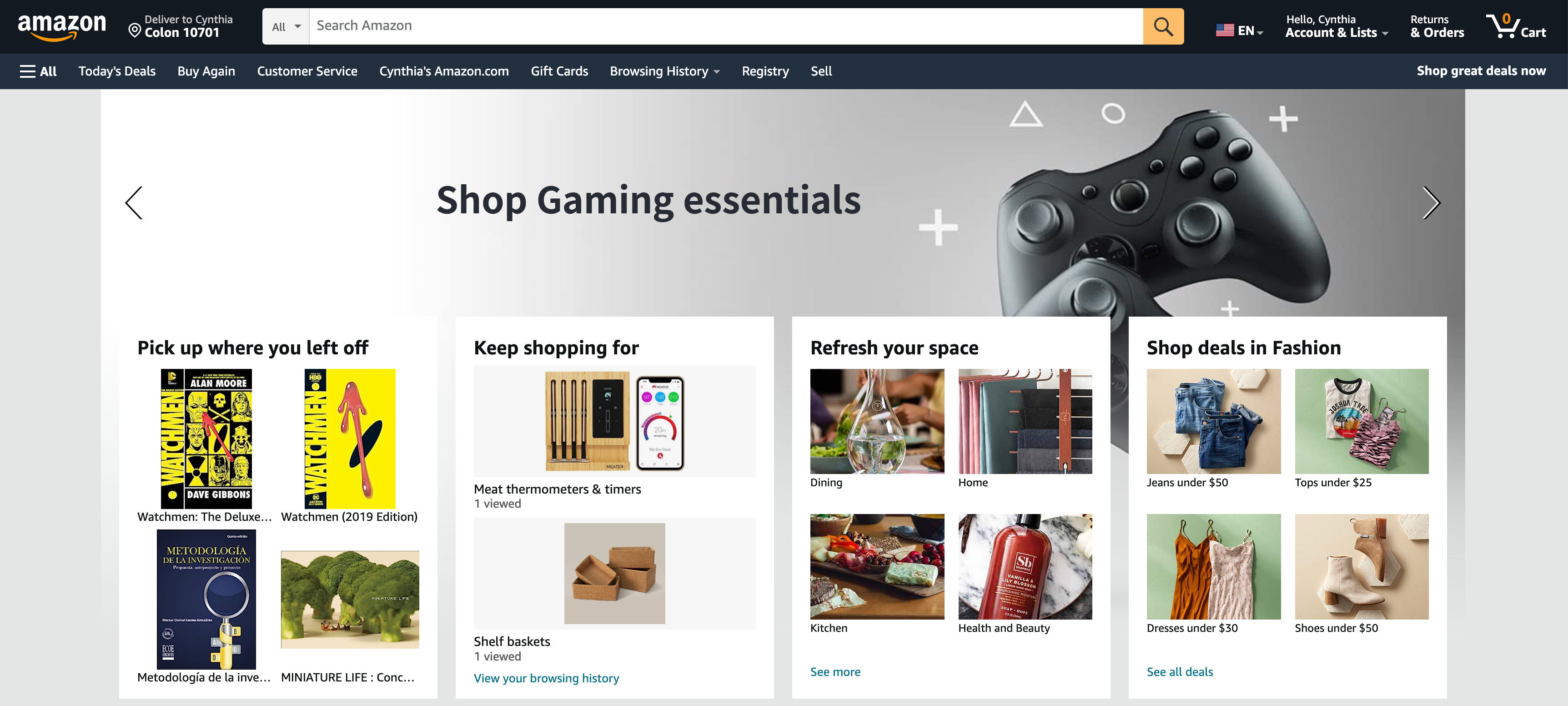Expand the All search category dropdown

pyautogui.click(x=286, y=26)
